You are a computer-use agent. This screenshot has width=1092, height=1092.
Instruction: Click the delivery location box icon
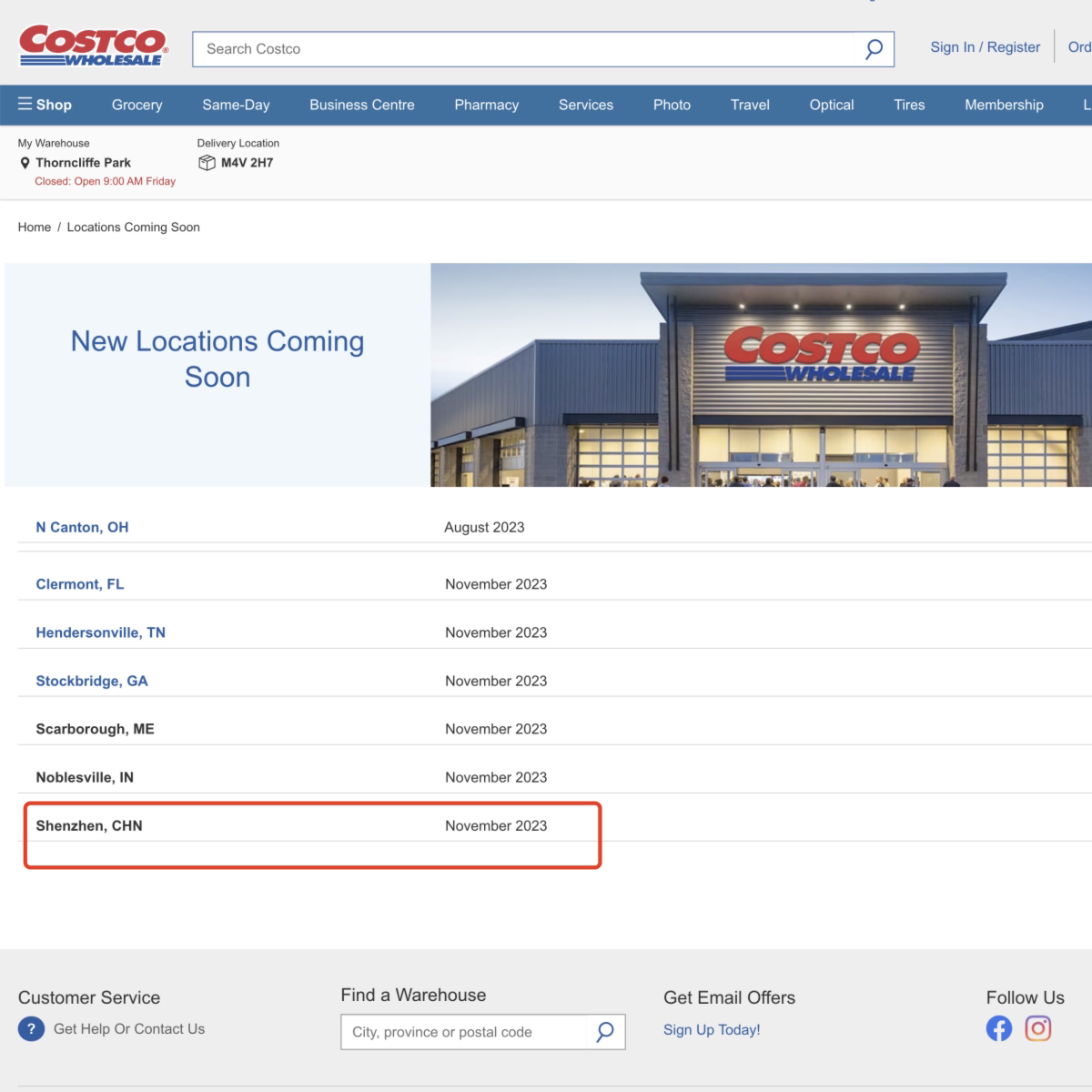207,163
